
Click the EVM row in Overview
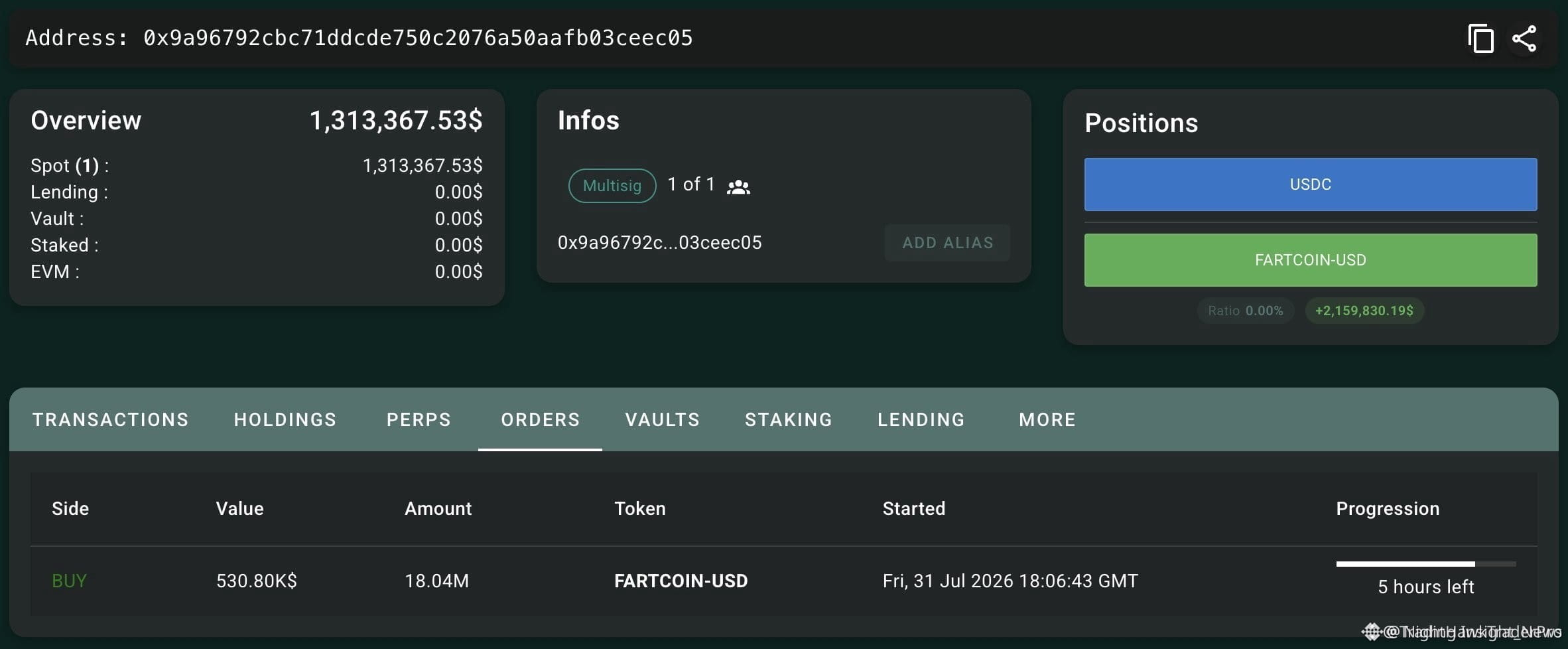(x=257, y=272)
